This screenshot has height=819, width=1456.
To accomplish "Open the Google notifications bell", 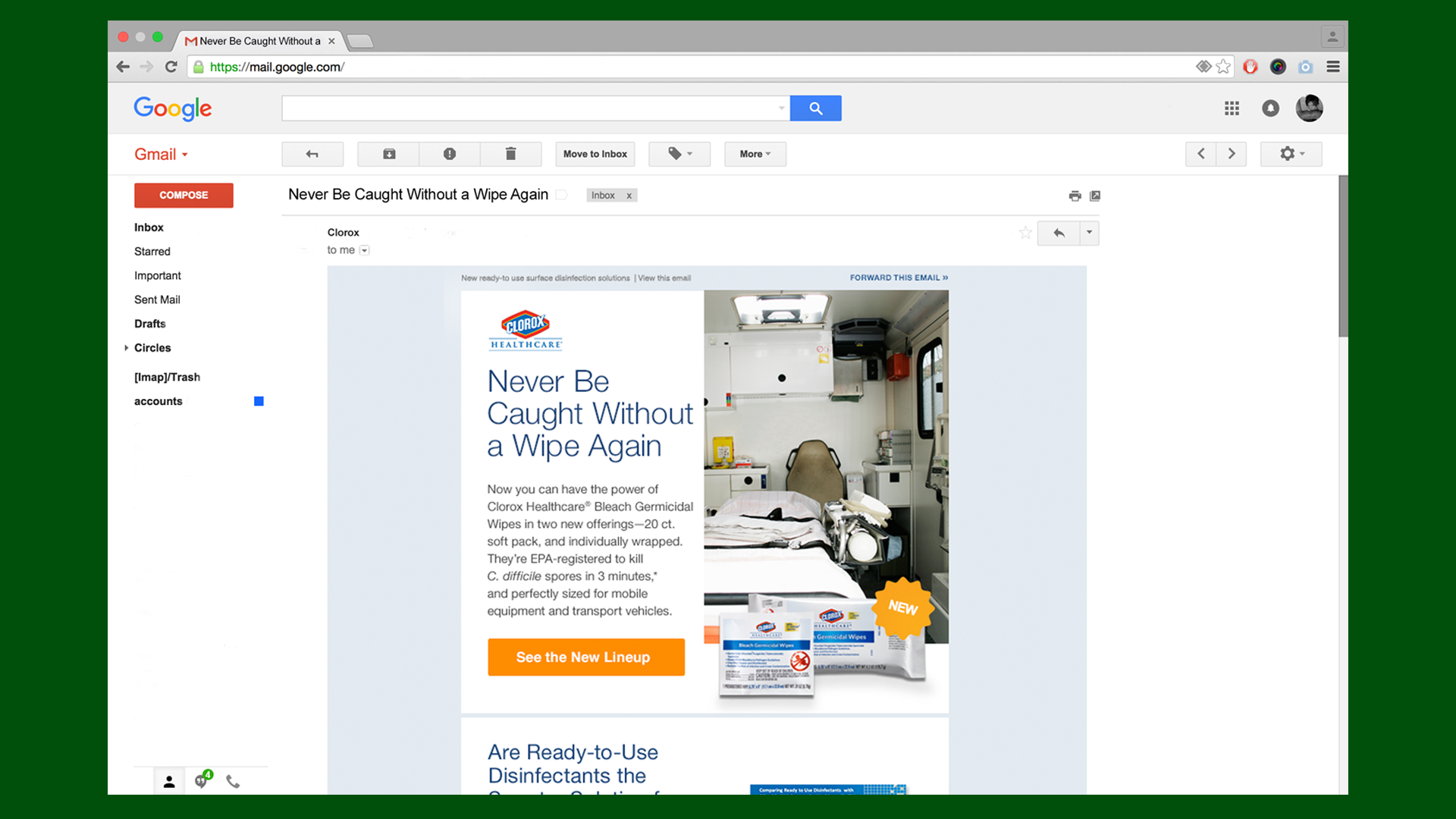I will [x=1270, y=108].
